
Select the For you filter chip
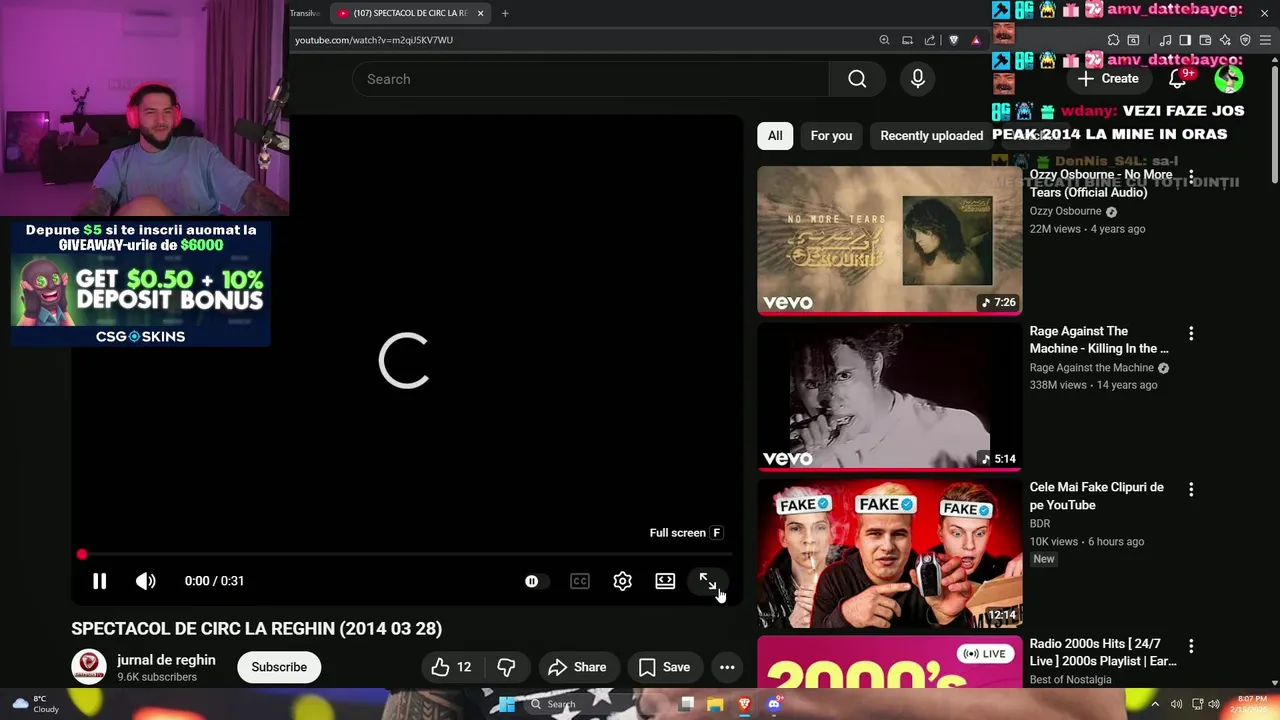(831, 136)
